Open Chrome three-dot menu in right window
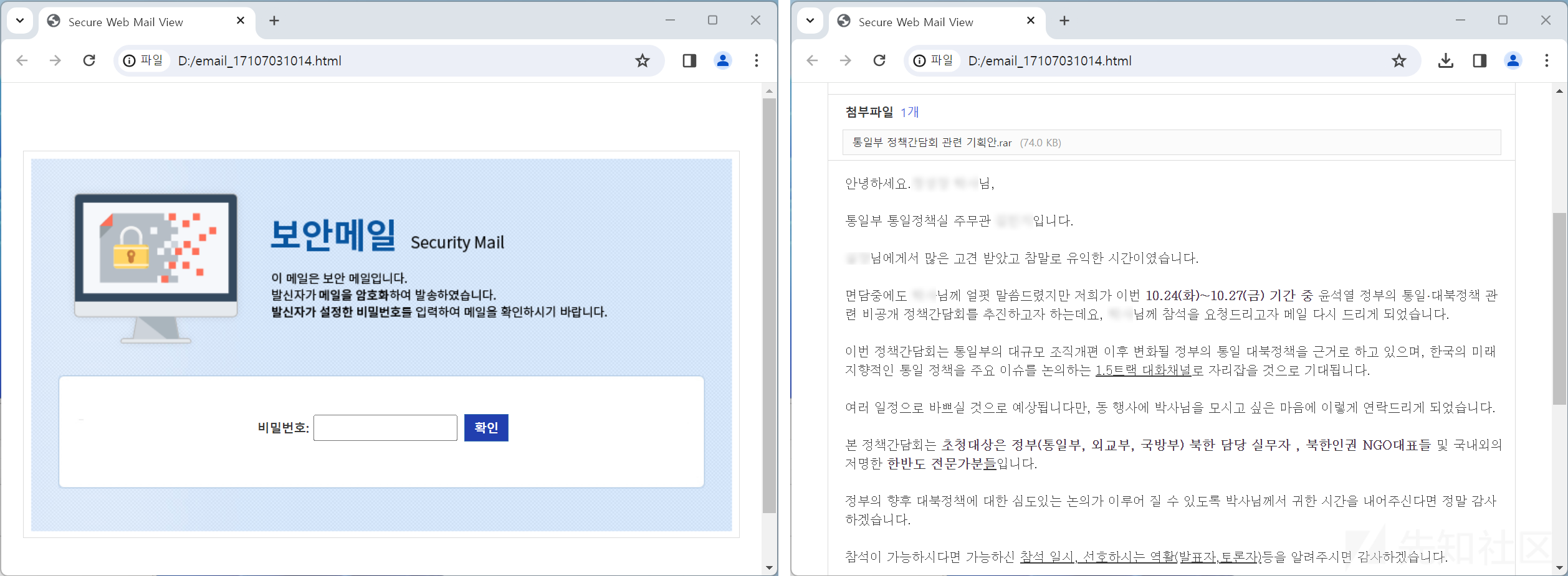 click(x=1547, y=60)
